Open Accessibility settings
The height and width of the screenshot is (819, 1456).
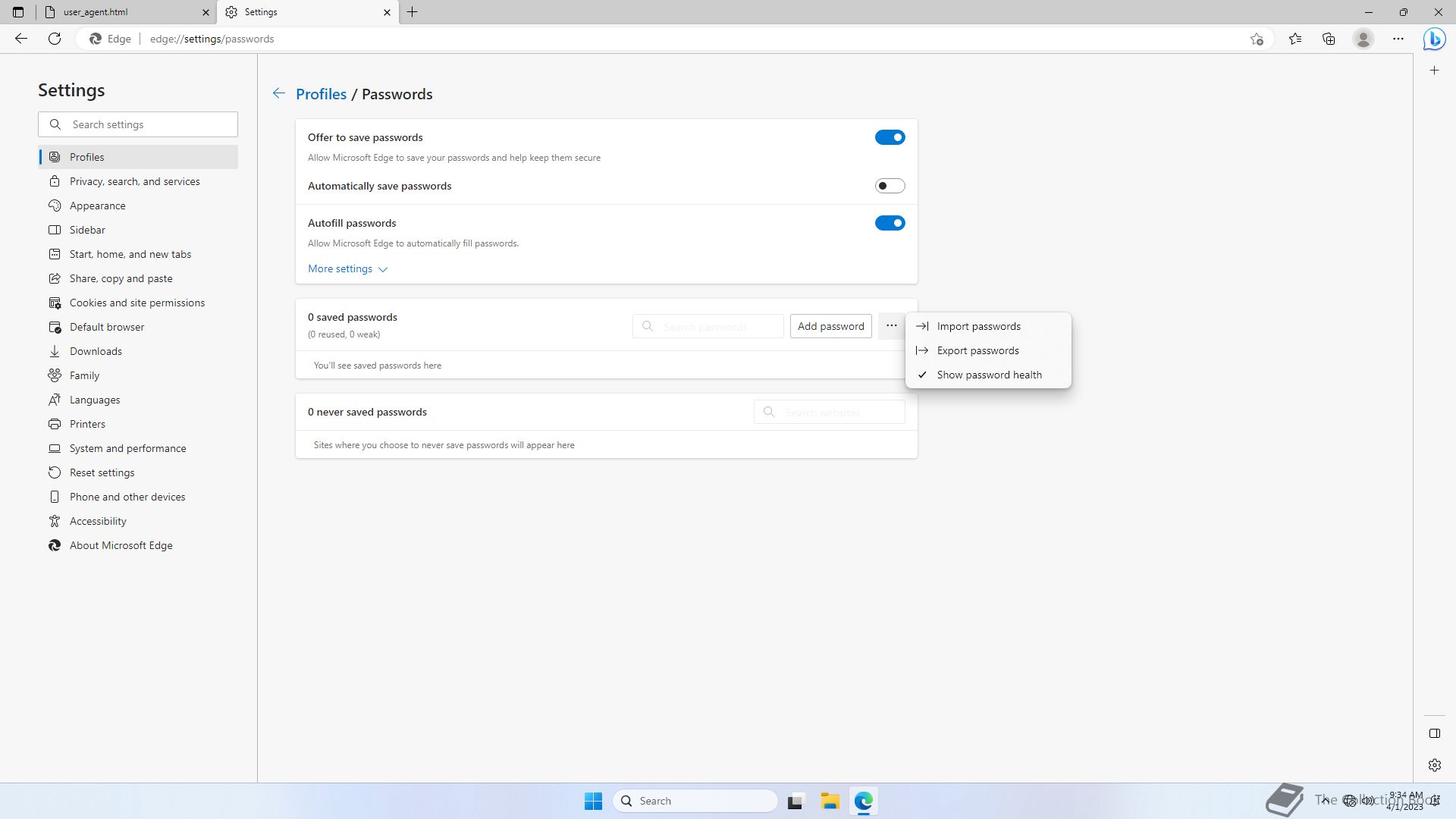[x=138, y=521]
